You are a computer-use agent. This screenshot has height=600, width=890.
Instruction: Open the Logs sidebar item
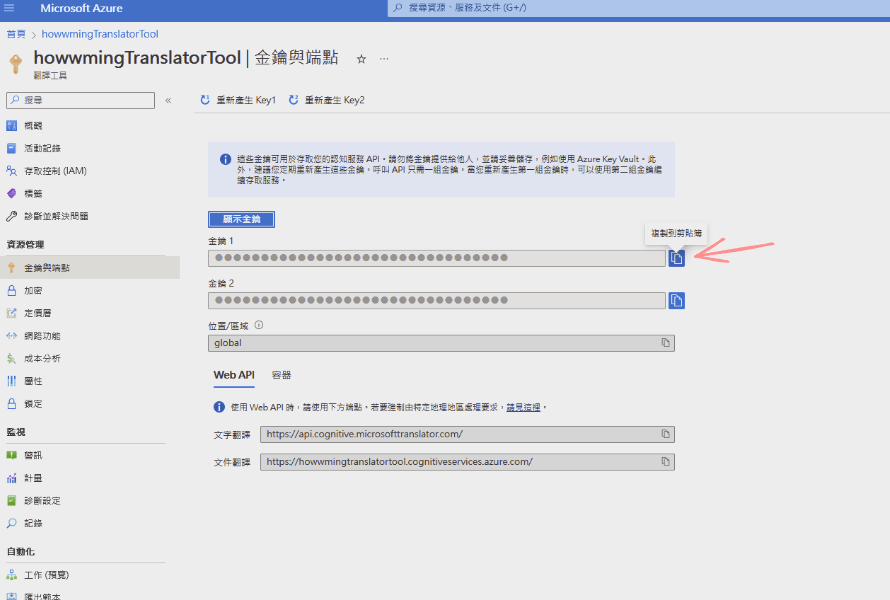[x=33, y=523]
